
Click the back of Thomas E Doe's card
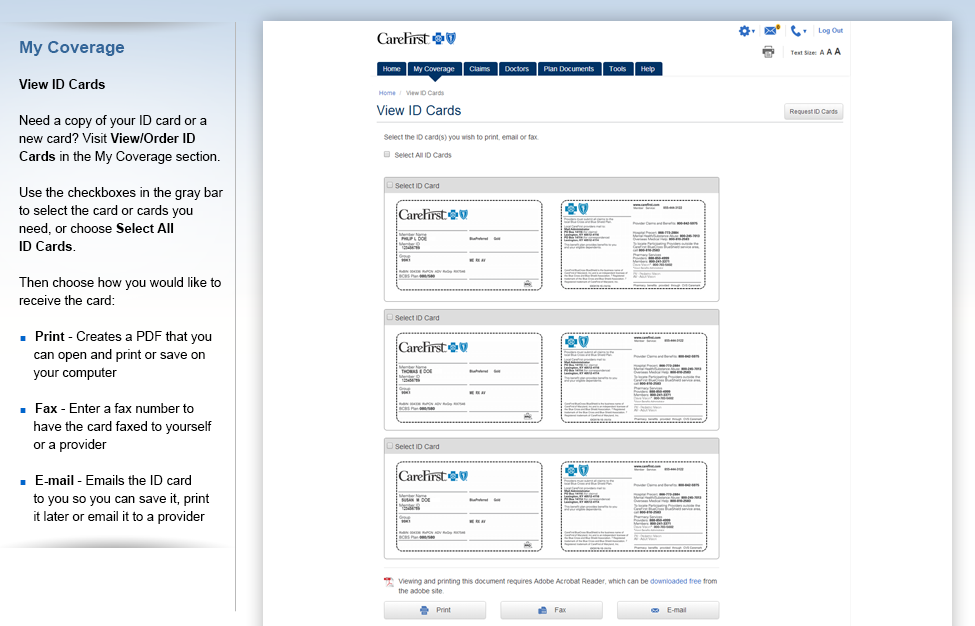[x=634, y=377]
